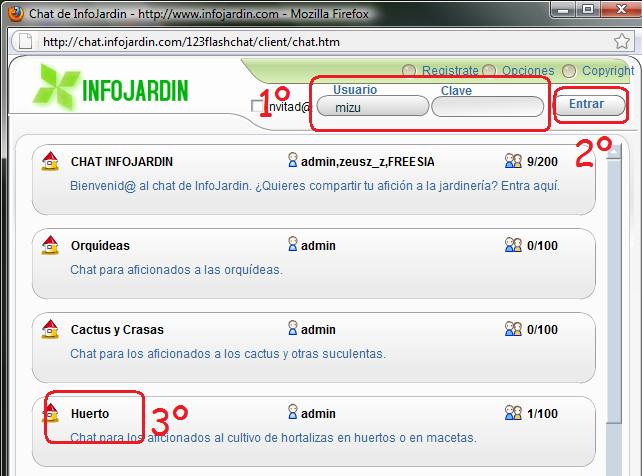Viewport: 642px width, 476px height.
Task: Click users count icon in Cactus y Crasas row
Action: [x=513, y=329]
